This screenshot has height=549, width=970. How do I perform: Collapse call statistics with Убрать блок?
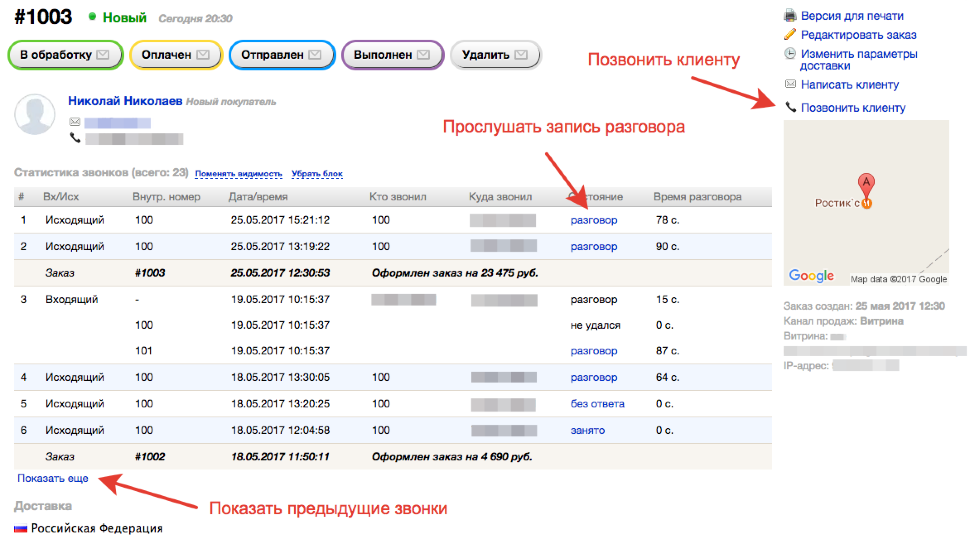(316, 174)
